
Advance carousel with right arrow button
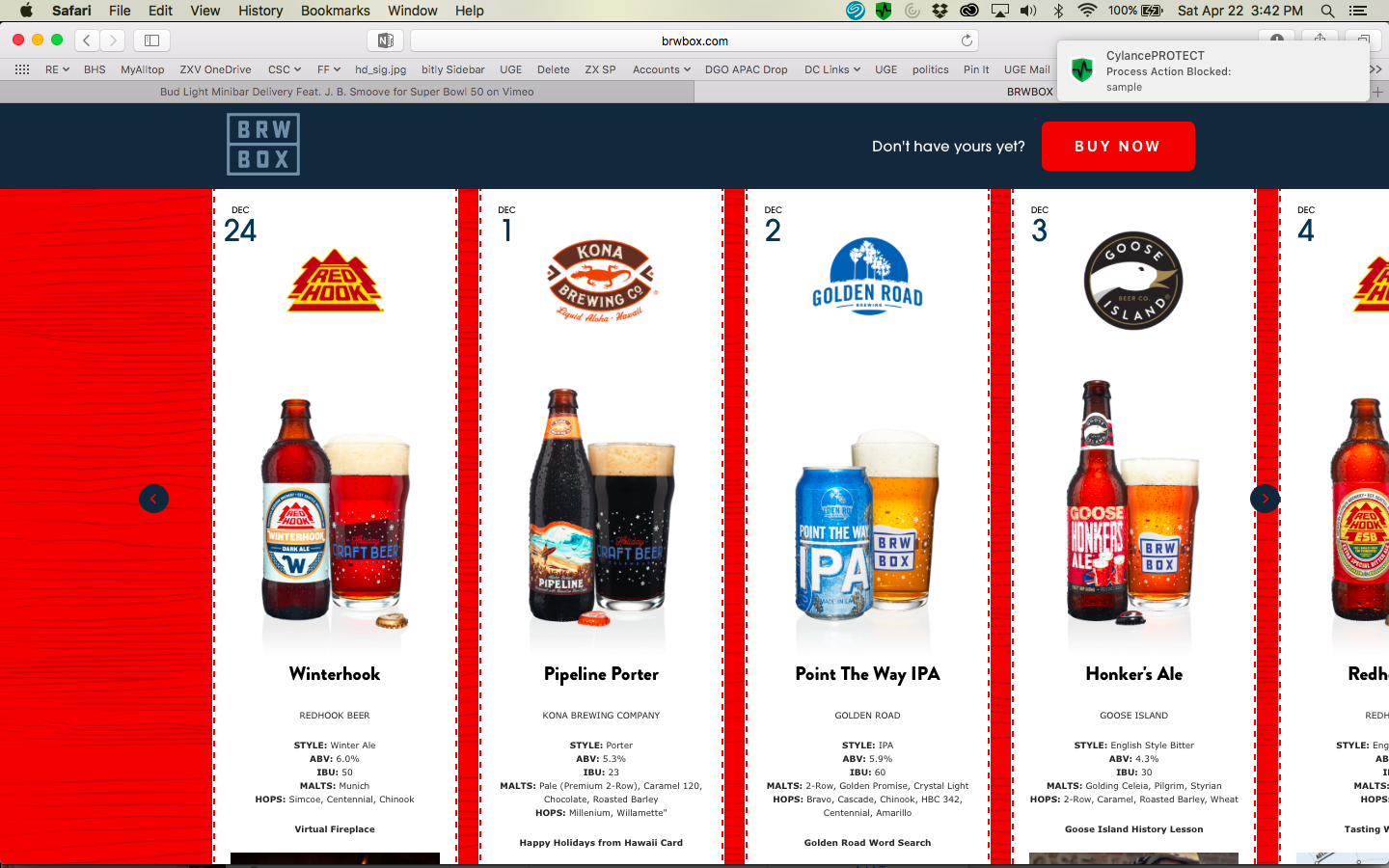point(1265,499)
